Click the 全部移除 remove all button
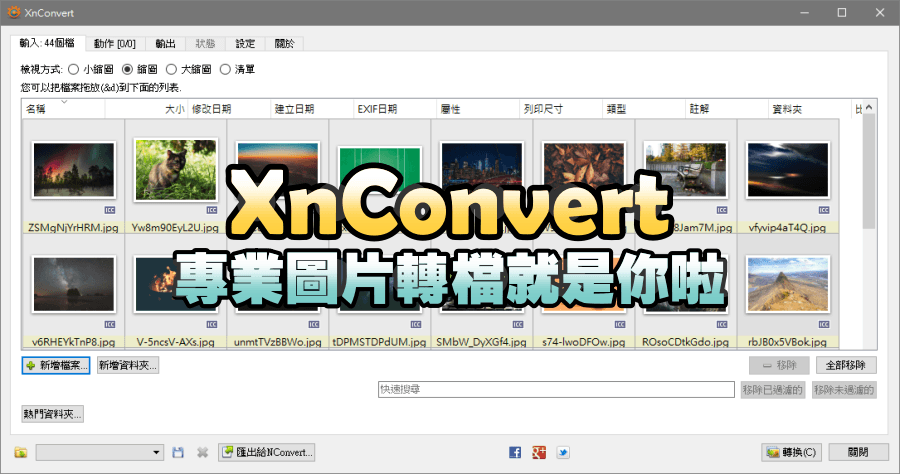Image resolution: width=900 pixels, height=474 pixels. pos(845,365)
